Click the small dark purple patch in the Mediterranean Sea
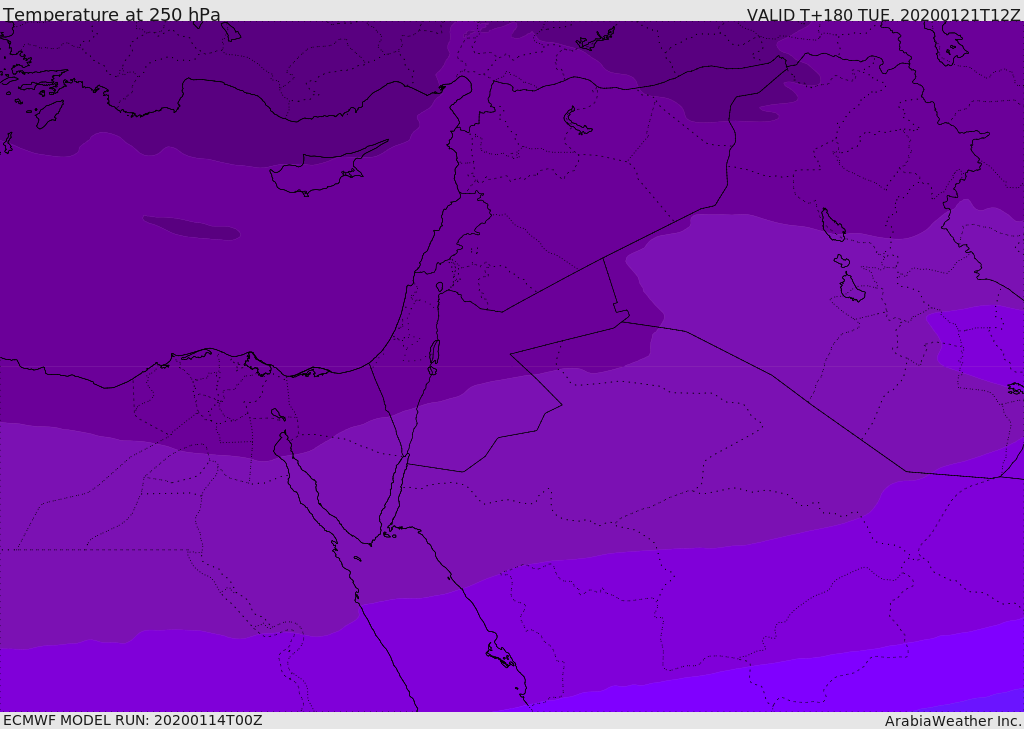 coord(191,228)
